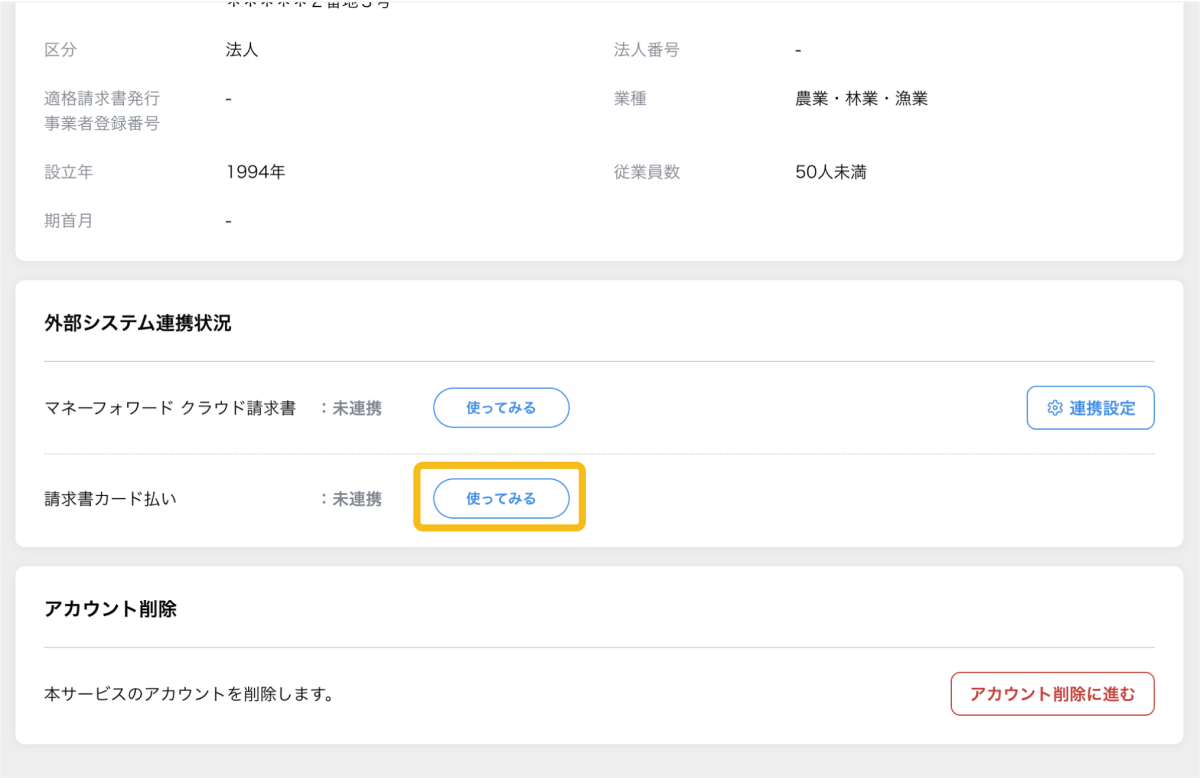Screen dimensions: 1200x778
Task: Click the 法人番号 field label
Action: pos(646,50)
